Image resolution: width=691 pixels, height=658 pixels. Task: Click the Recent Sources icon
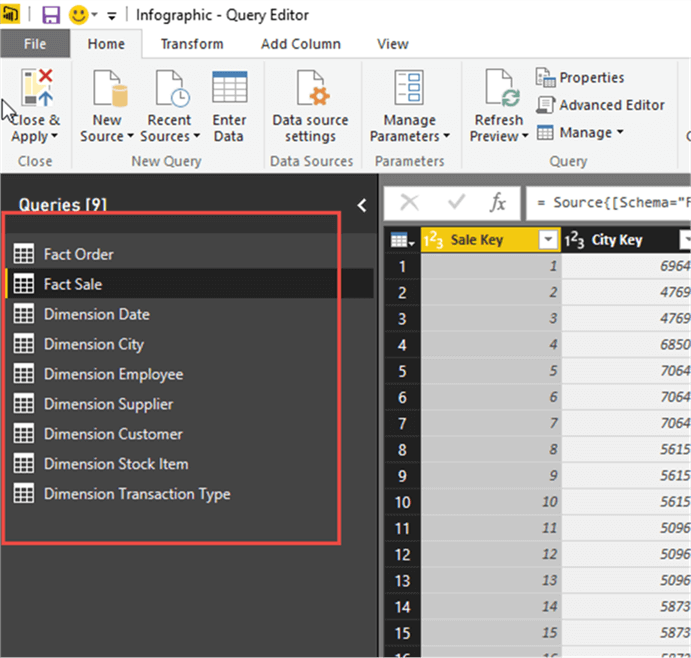click(172, 88)
